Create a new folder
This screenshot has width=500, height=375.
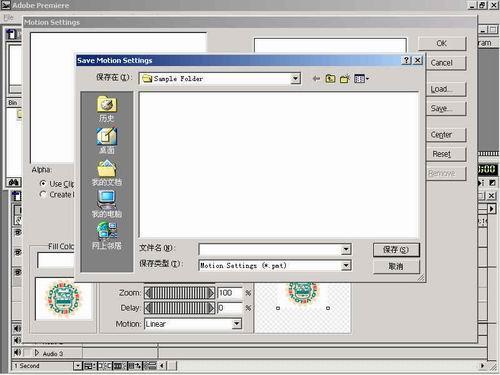(345, 79)
